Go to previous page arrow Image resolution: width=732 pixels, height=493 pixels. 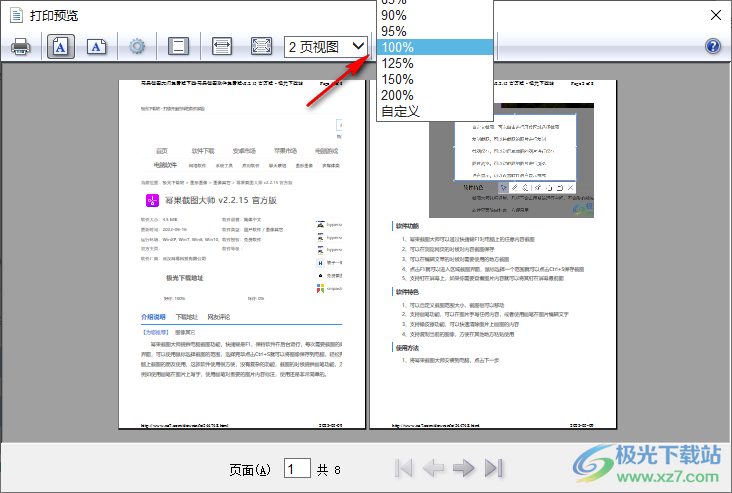pos(433,468)
